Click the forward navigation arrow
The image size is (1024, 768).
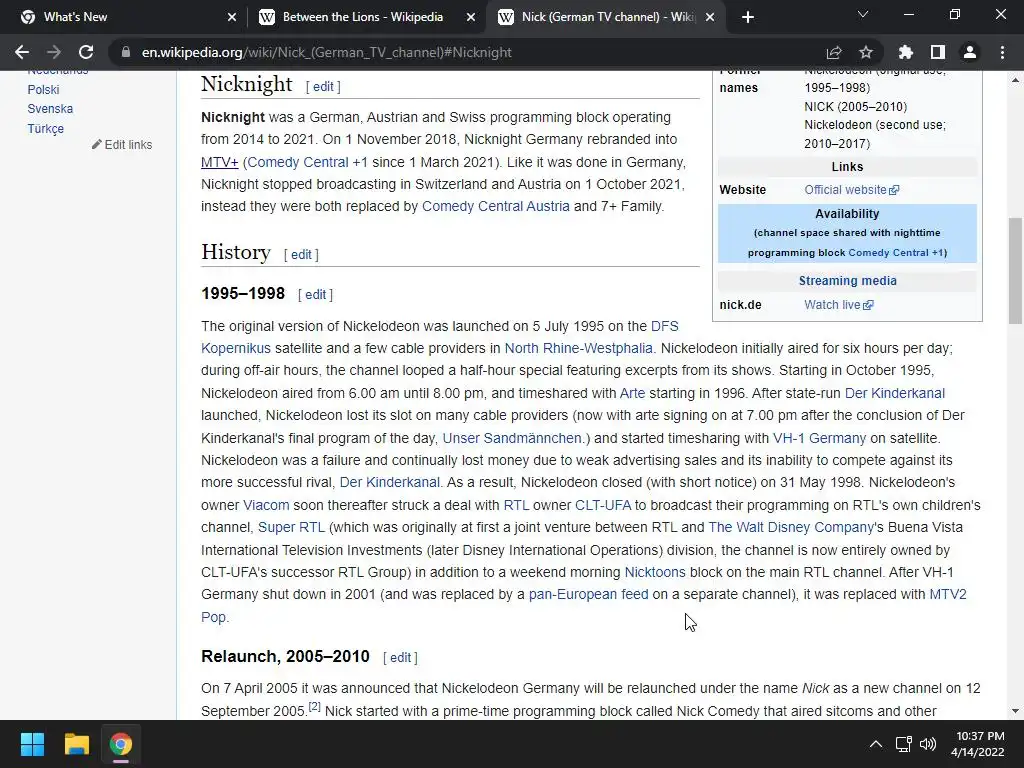(54, 52)
